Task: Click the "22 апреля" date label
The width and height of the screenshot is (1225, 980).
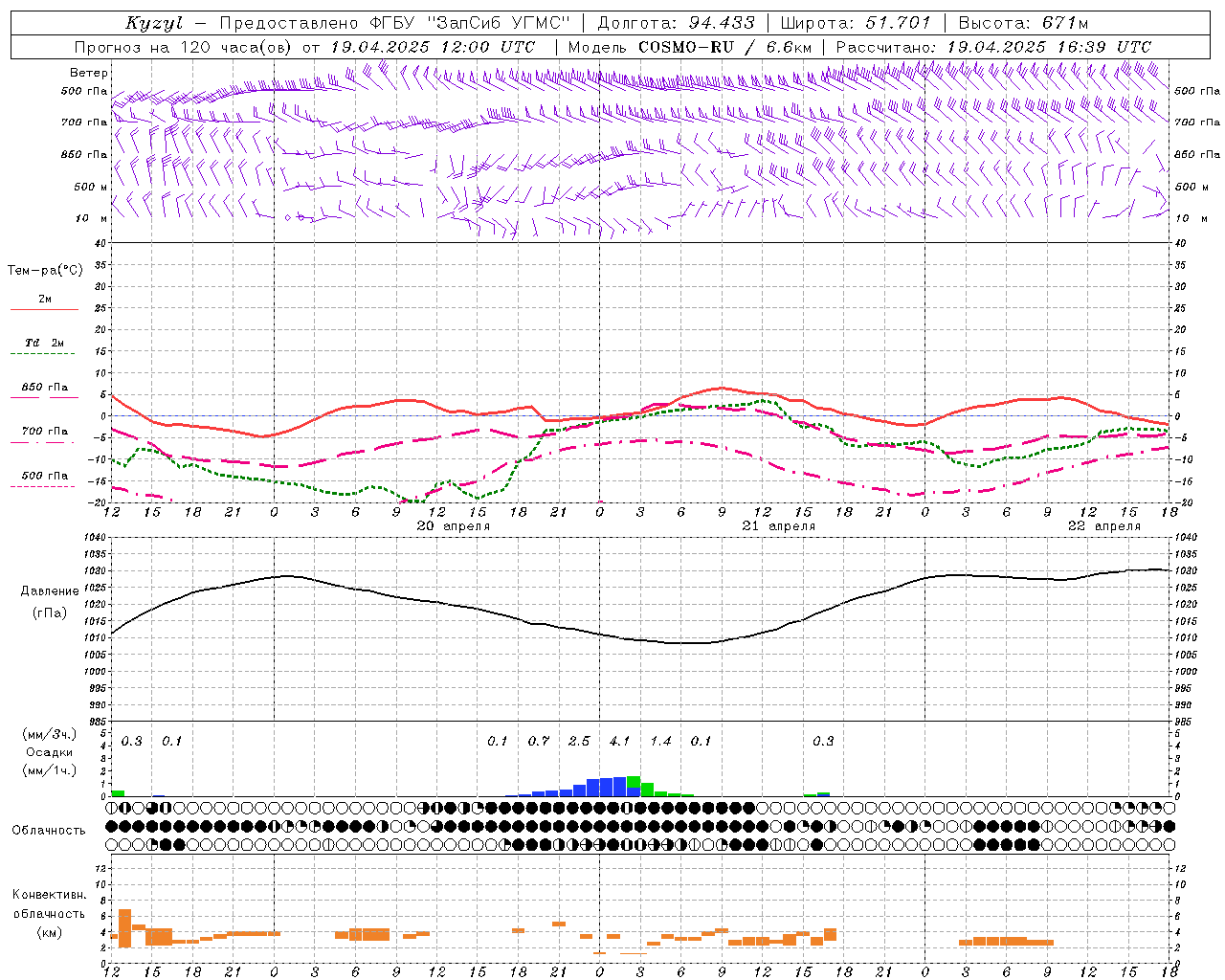Action: point(1104,526)
